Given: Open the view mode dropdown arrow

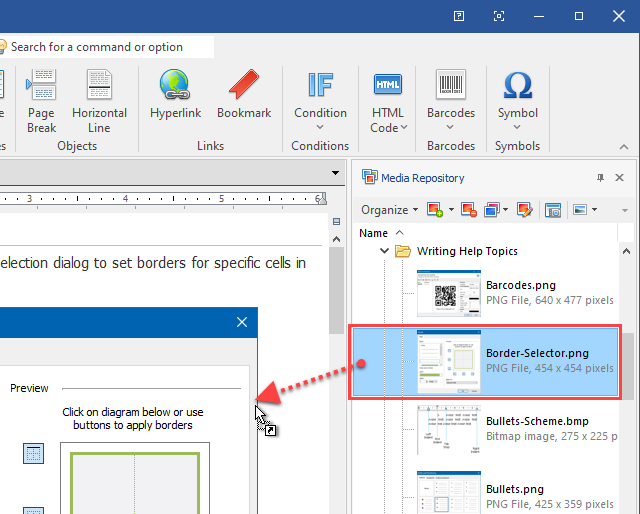Looking at the screenshot, I should coord(594,210).
